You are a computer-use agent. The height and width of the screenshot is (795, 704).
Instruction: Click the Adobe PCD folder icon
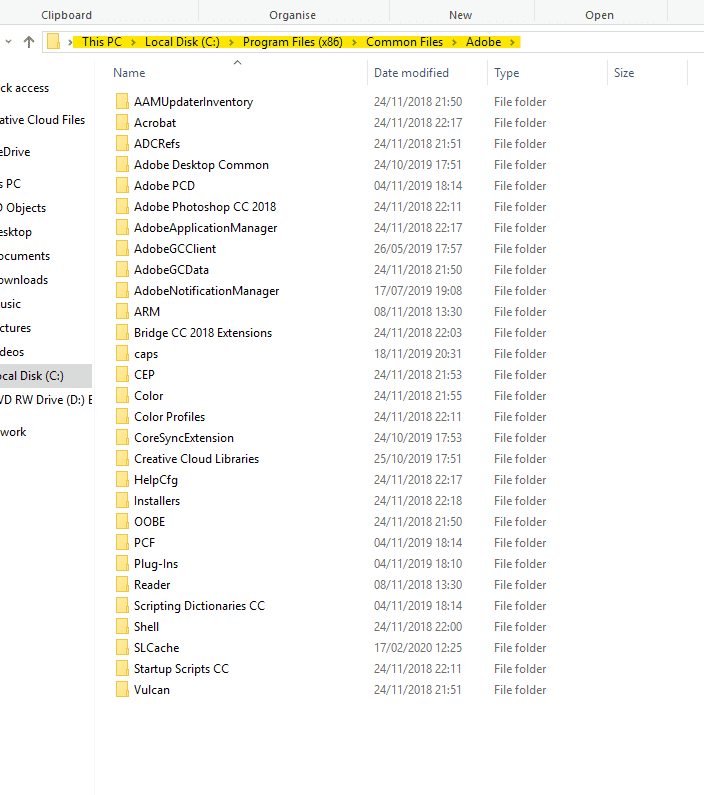(122, 186)
